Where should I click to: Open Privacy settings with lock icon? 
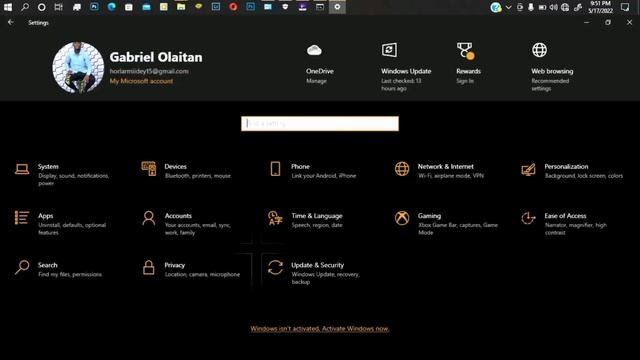pyautogui.click(x=192, y=269)
